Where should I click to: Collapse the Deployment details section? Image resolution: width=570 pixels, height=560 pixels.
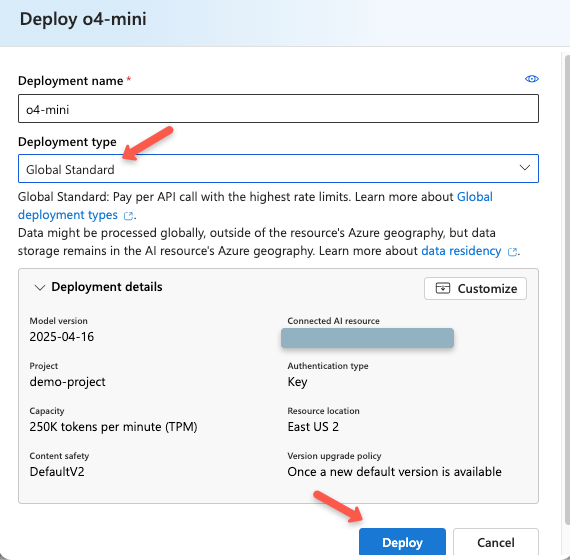[39, 288]
